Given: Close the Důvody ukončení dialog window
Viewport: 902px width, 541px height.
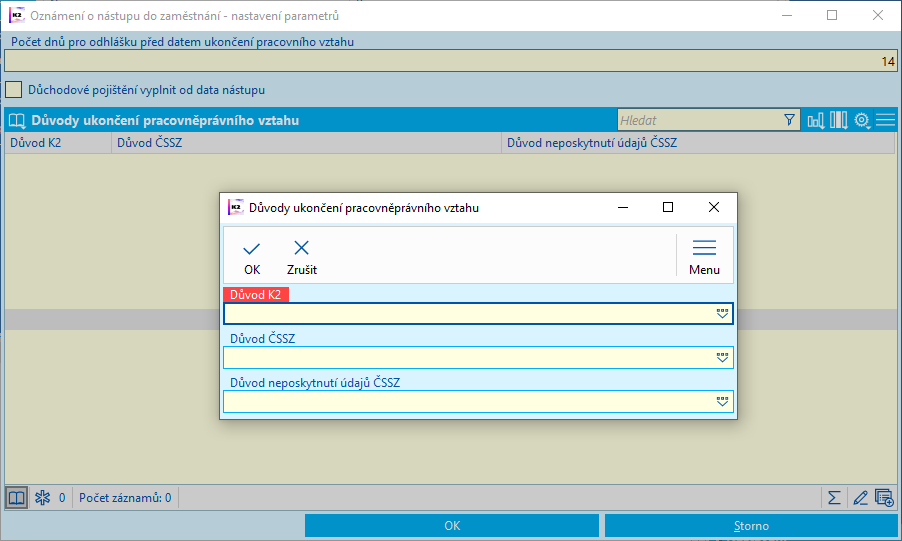Looking at the screenshot, I should coord(714,207).
